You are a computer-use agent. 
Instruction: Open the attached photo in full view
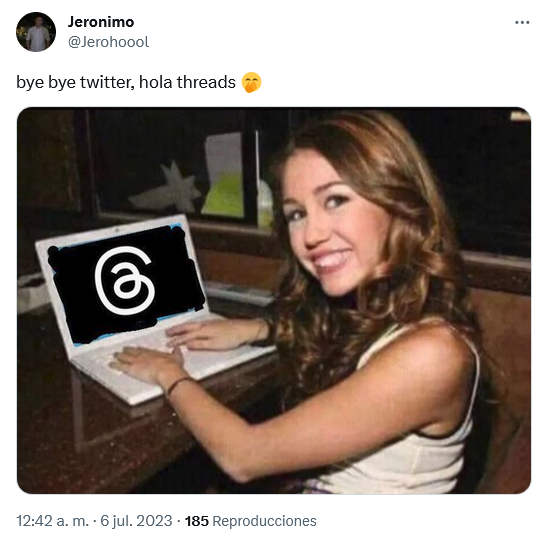[274, 300]
